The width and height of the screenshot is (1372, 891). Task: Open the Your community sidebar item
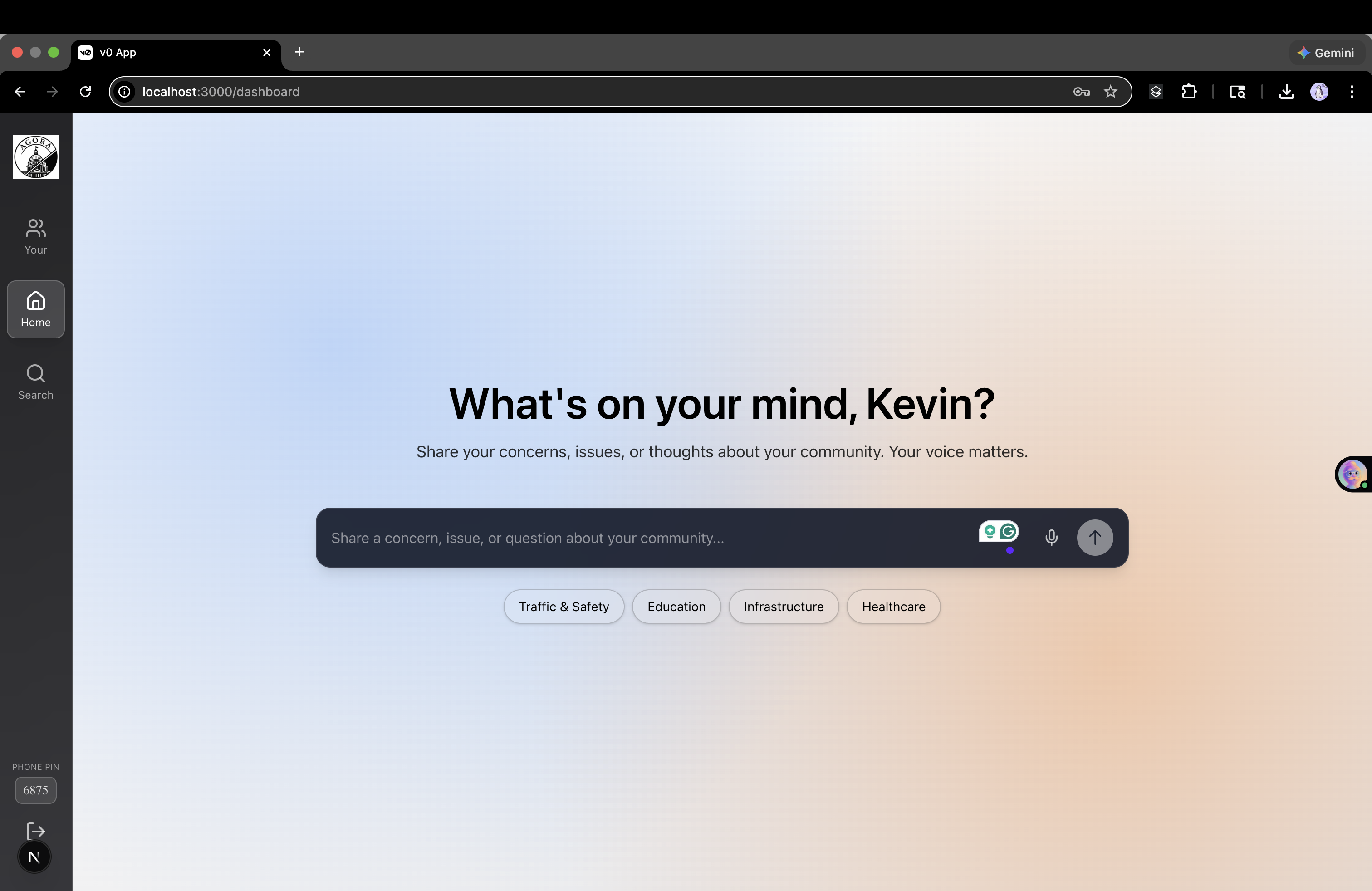[x=36, y=236]
